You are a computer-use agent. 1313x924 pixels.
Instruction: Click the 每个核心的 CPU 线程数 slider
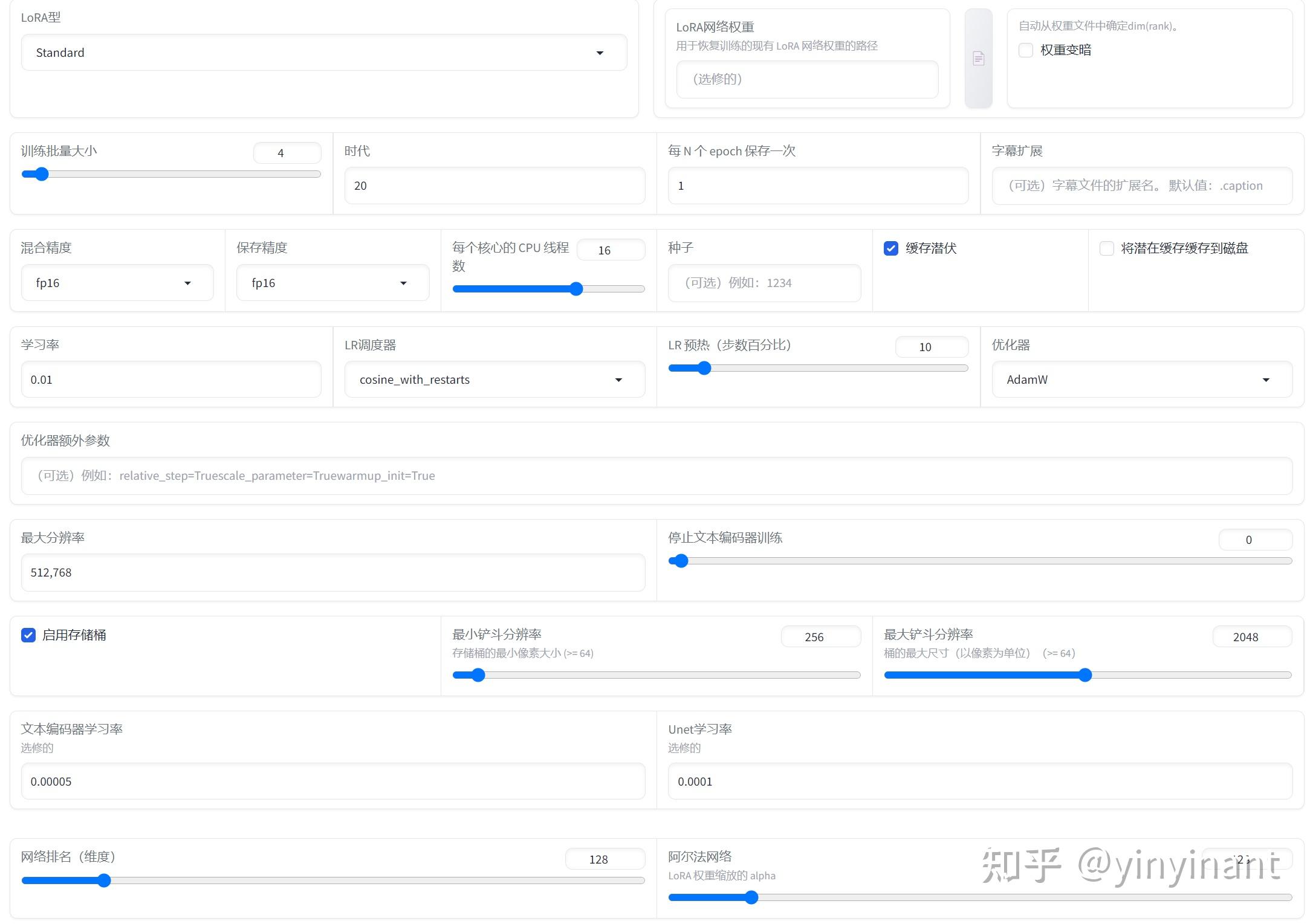pyautogui.click(x=548, y=289)
